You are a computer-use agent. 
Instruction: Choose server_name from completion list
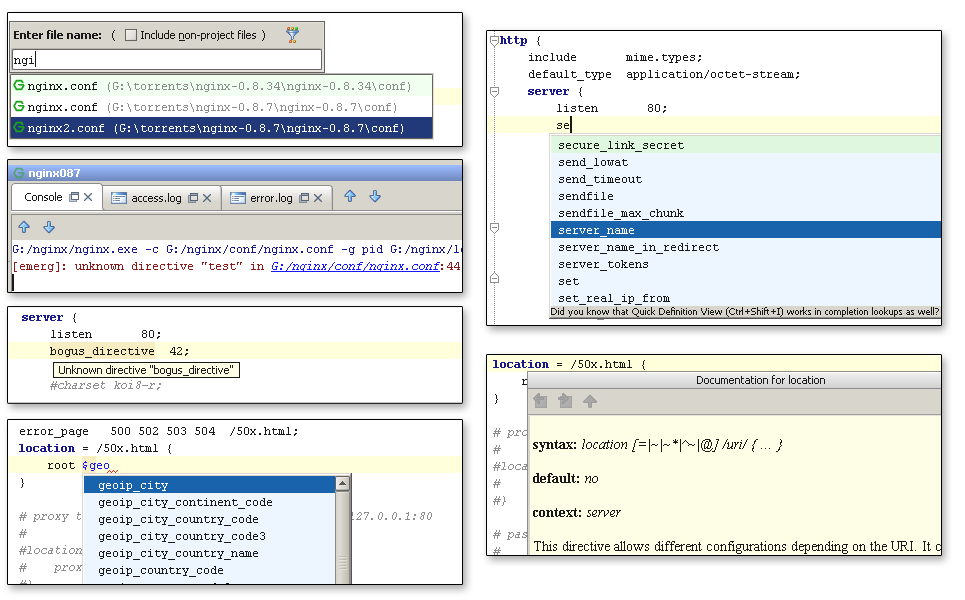745,230
